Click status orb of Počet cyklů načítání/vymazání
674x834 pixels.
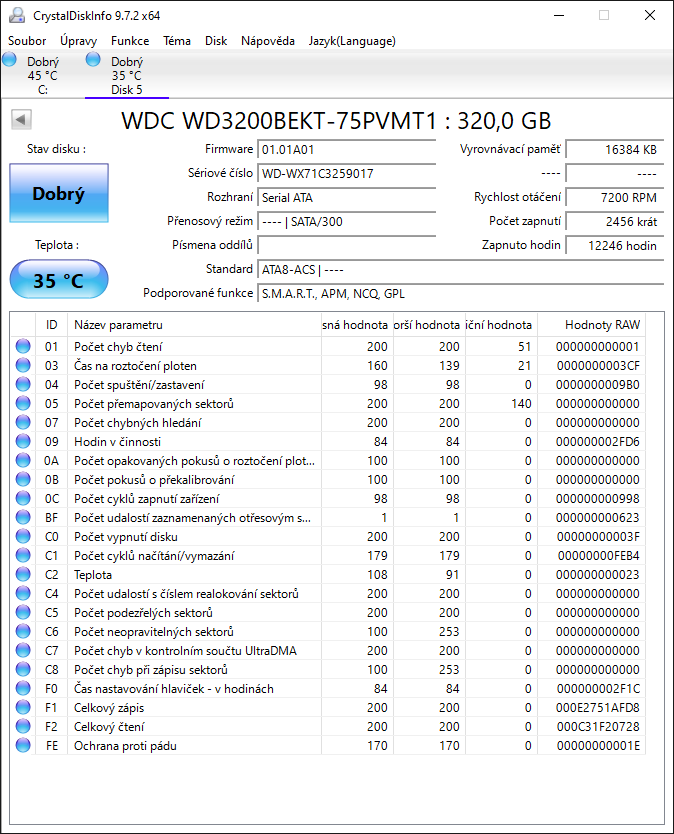[23, 555]
